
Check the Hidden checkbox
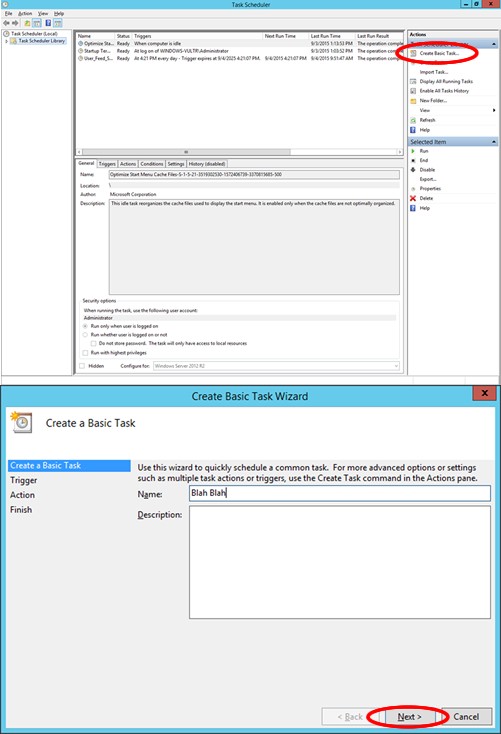(x=82, y=366)
